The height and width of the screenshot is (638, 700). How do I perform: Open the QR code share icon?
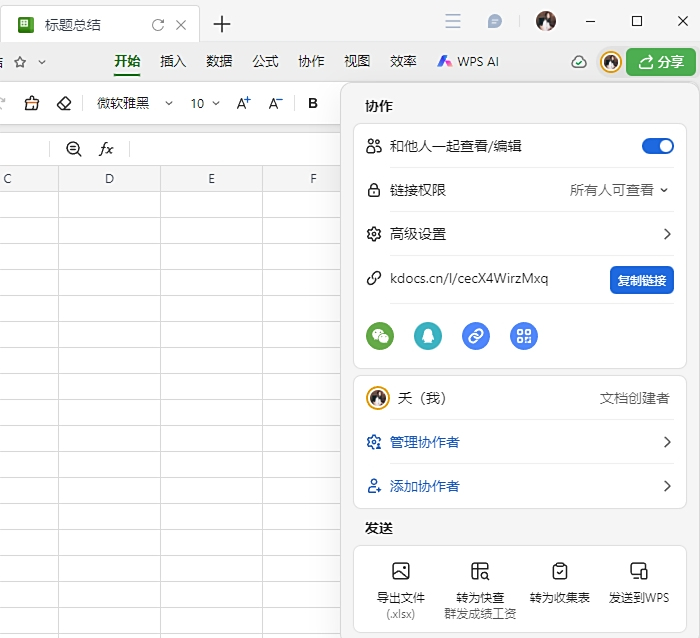524,336
